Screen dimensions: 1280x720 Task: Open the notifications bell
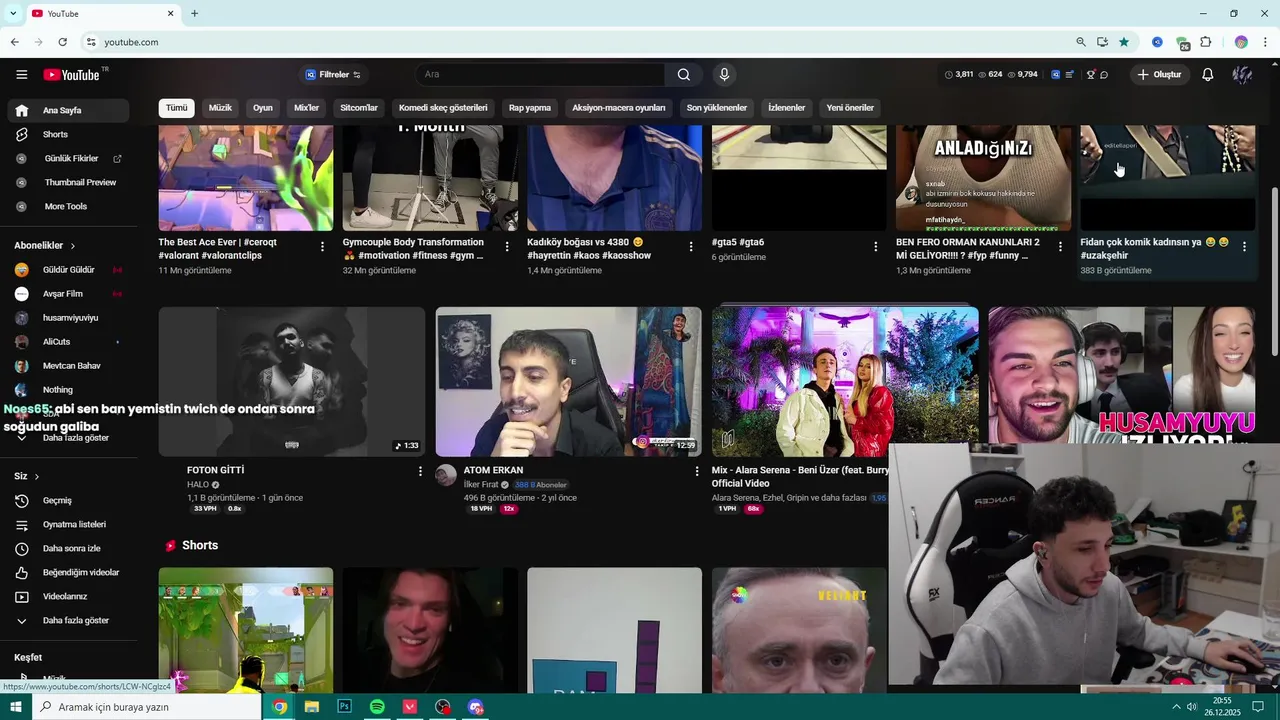1208,75
